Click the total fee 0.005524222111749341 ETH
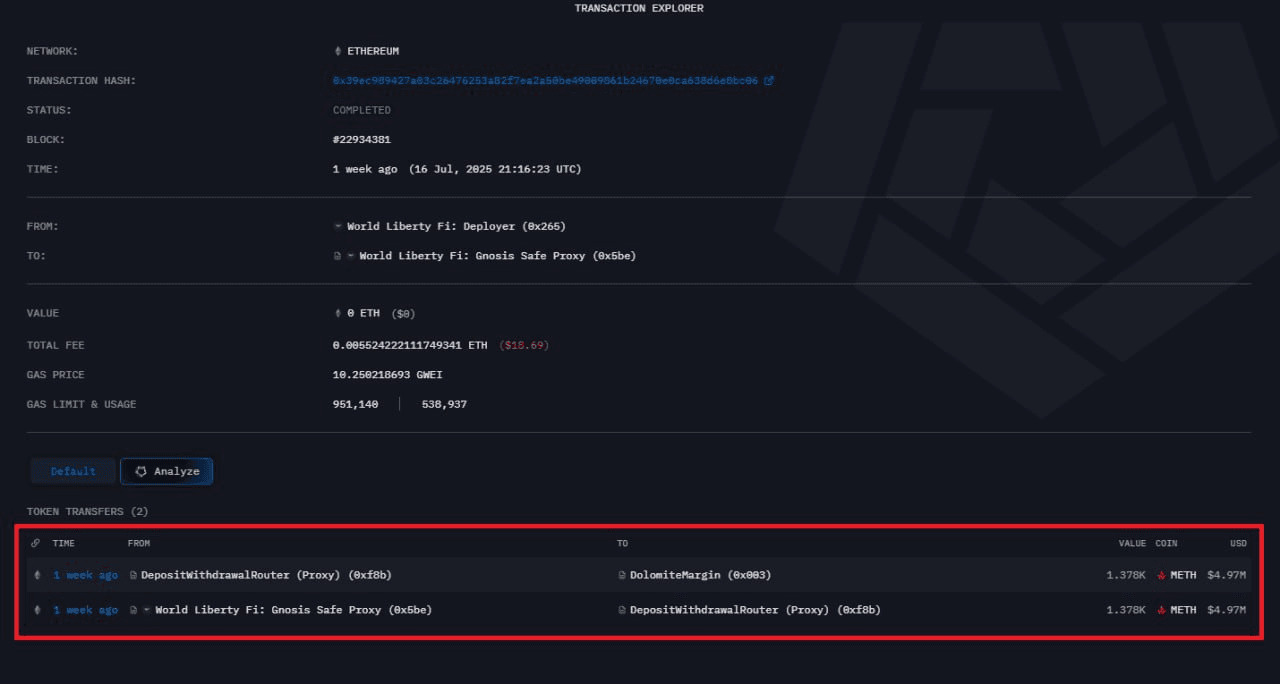This screenshot has height=684, width=1280. [x=410, y=345]
